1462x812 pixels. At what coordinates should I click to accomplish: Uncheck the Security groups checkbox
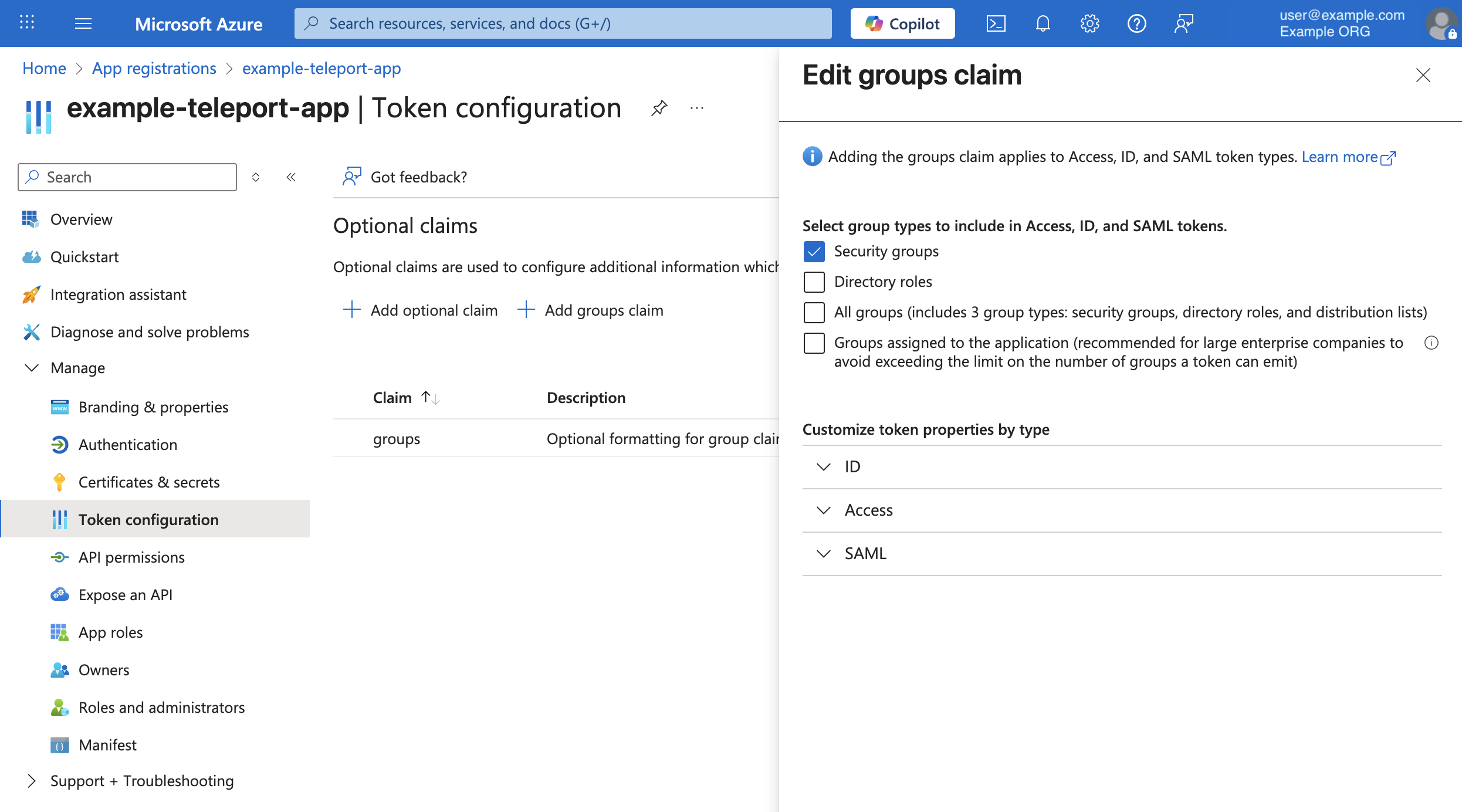[x=814, y=251]
